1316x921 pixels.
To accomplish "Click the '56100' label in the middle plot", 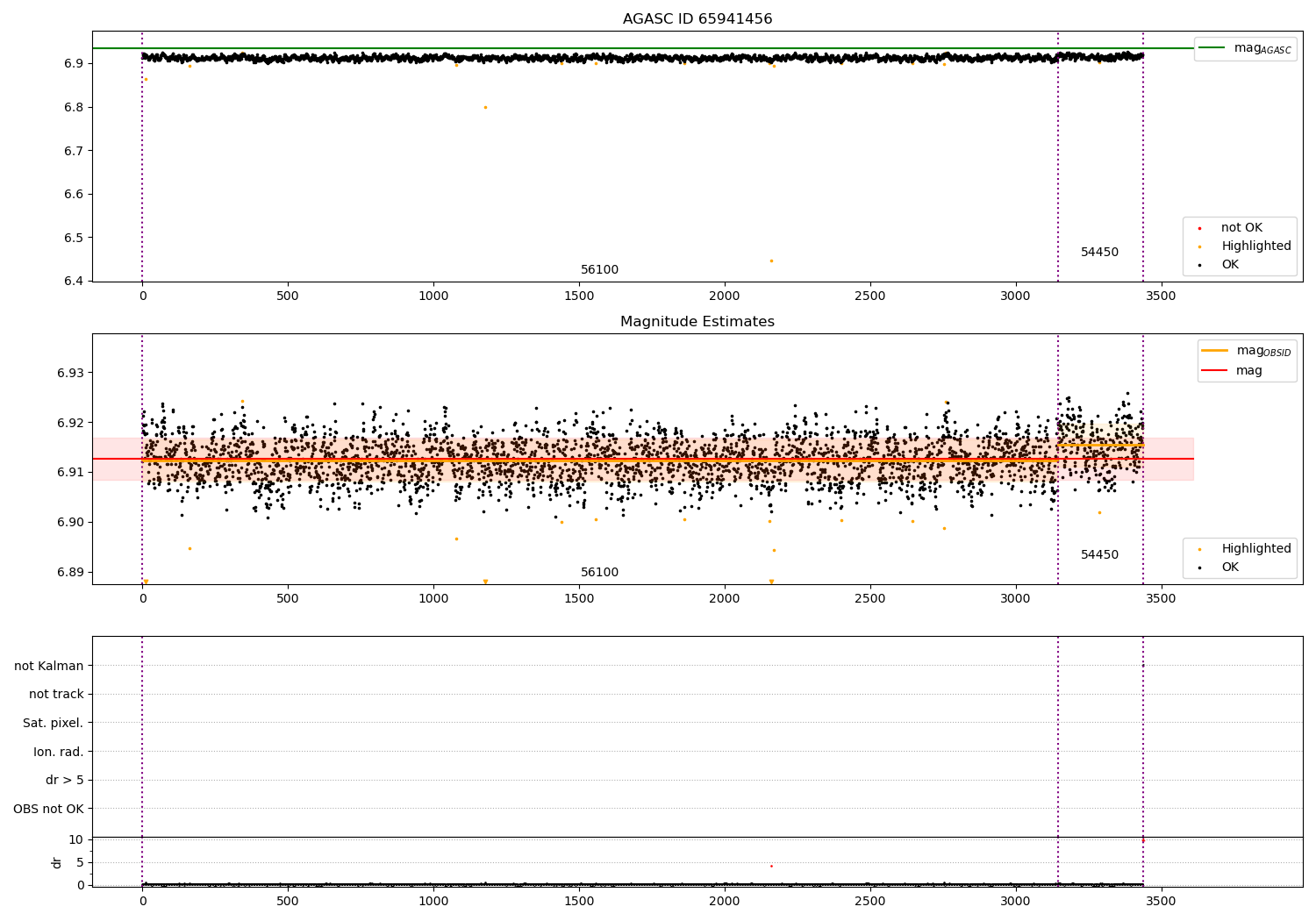I will (599, 573).
